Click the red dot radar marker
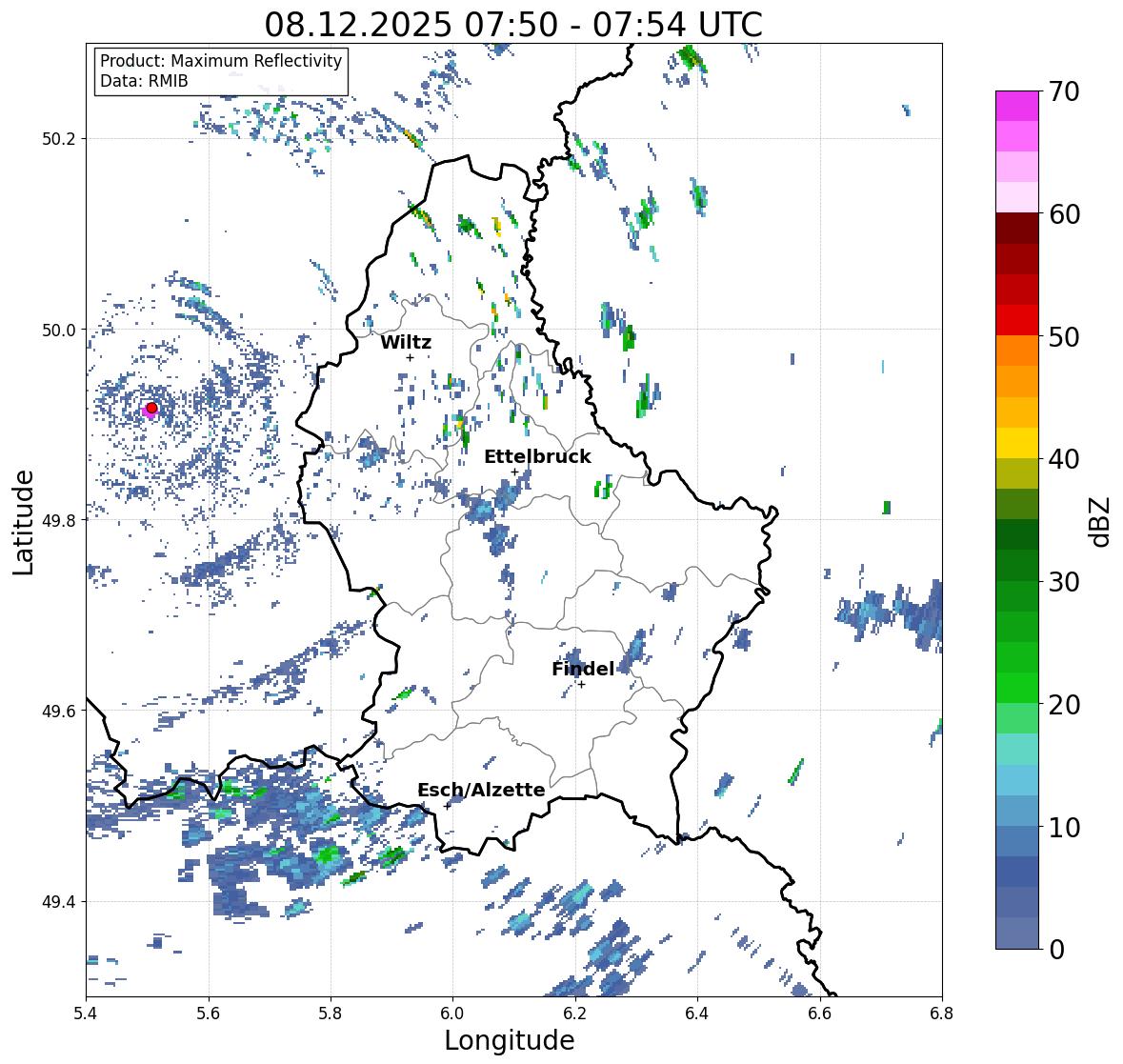The height and width of the screenshot is (1064, 1123). click(151, 408)
